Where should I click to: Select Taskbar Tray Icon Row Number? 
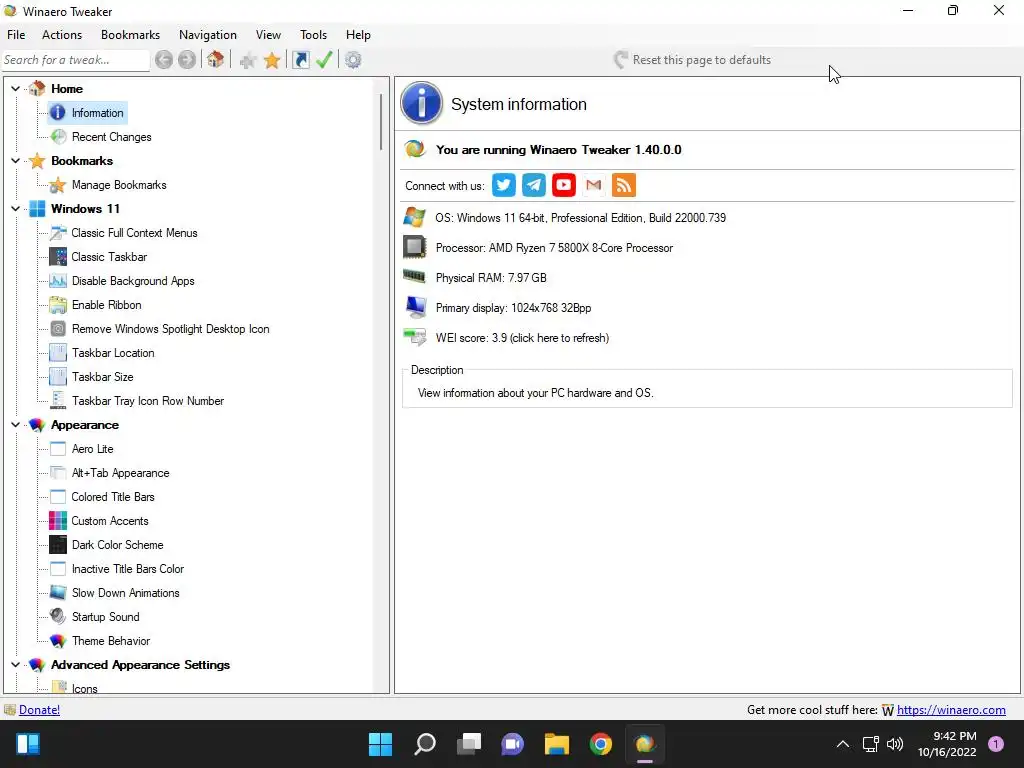pos(148,401)
